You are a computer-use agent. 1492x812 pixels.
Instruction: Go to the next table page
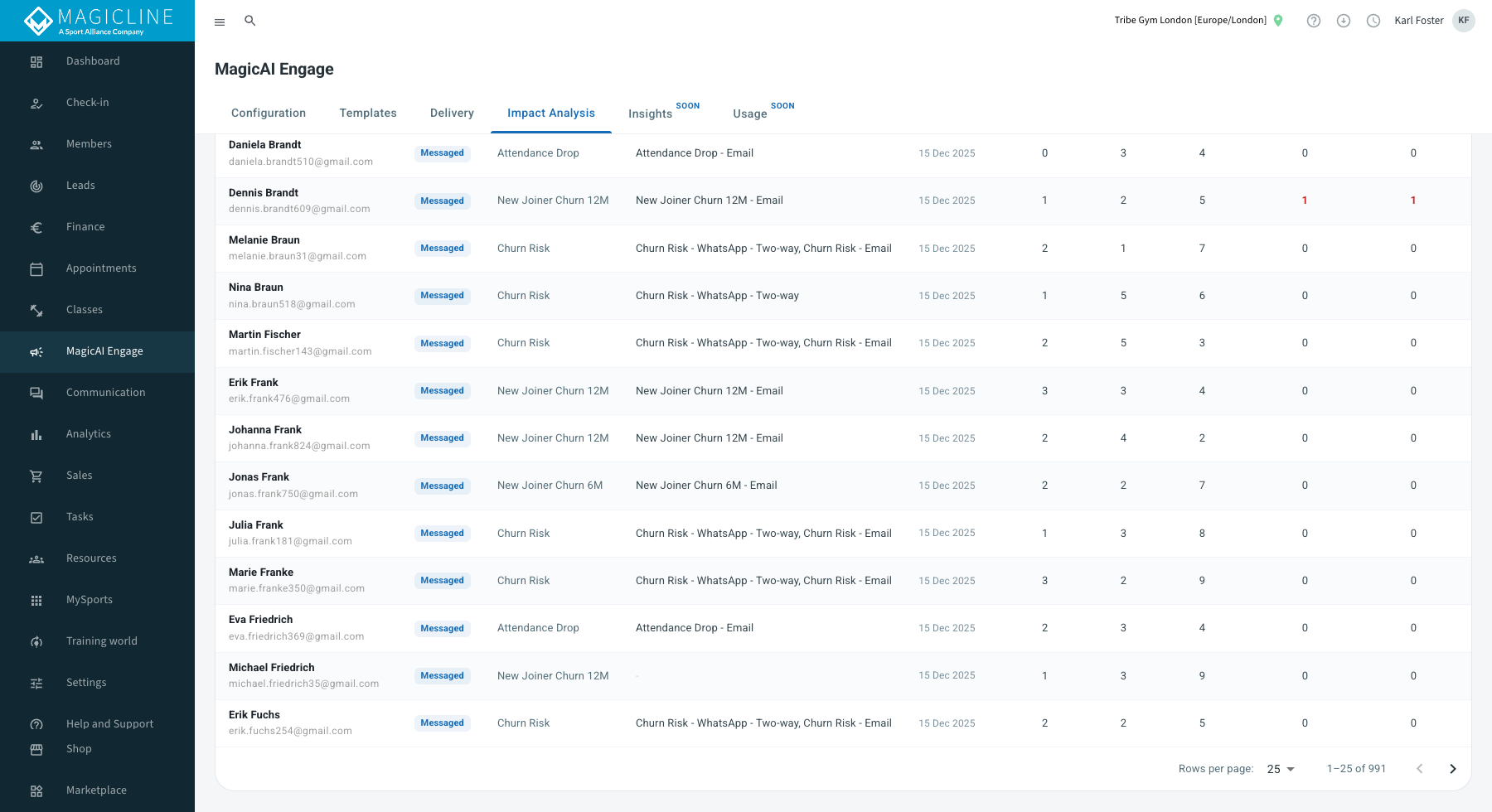pyautogui.click(x=1452, y=769)
